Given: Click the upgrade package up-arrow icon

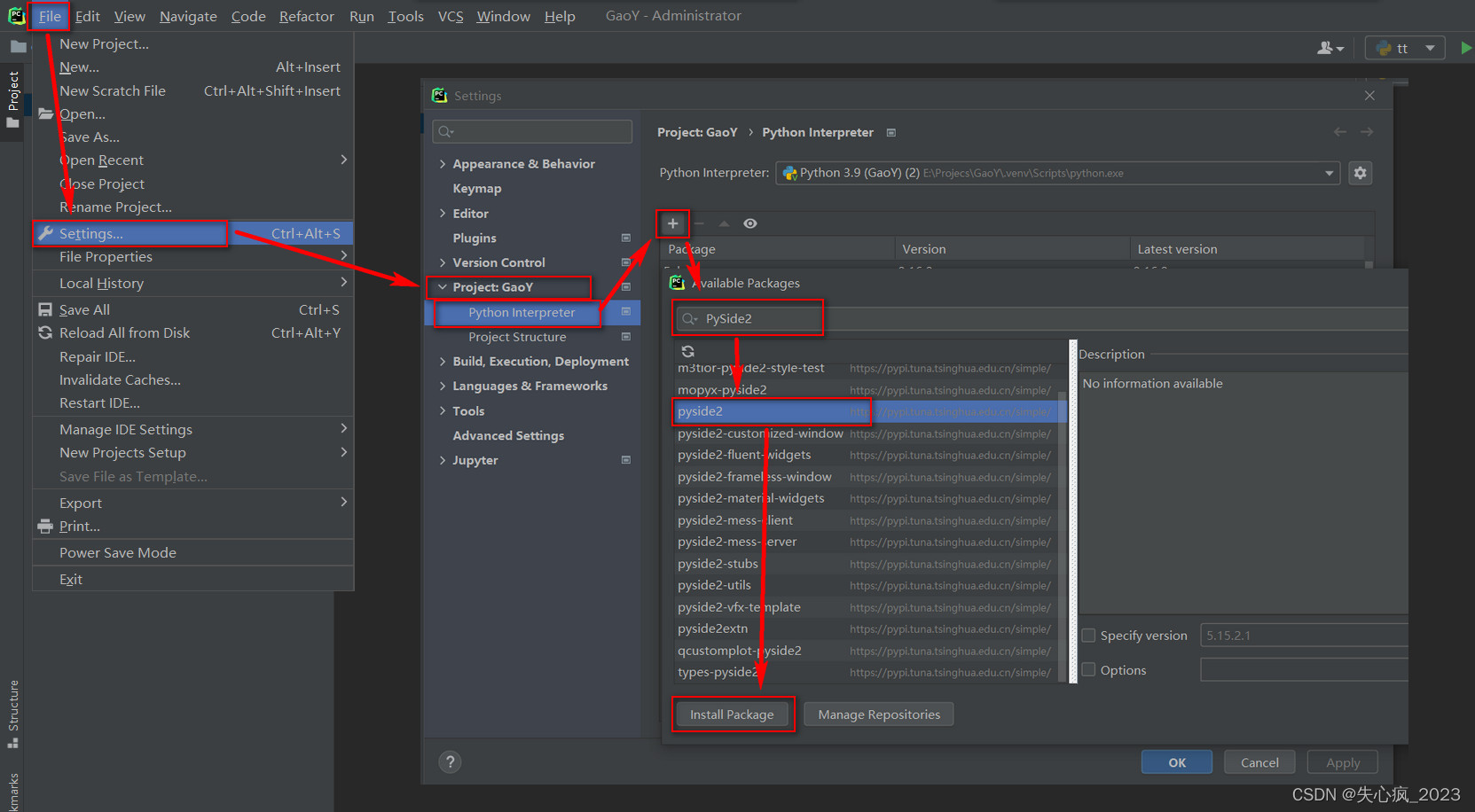Looking at the screenshot, I should [x=724, y=223].
